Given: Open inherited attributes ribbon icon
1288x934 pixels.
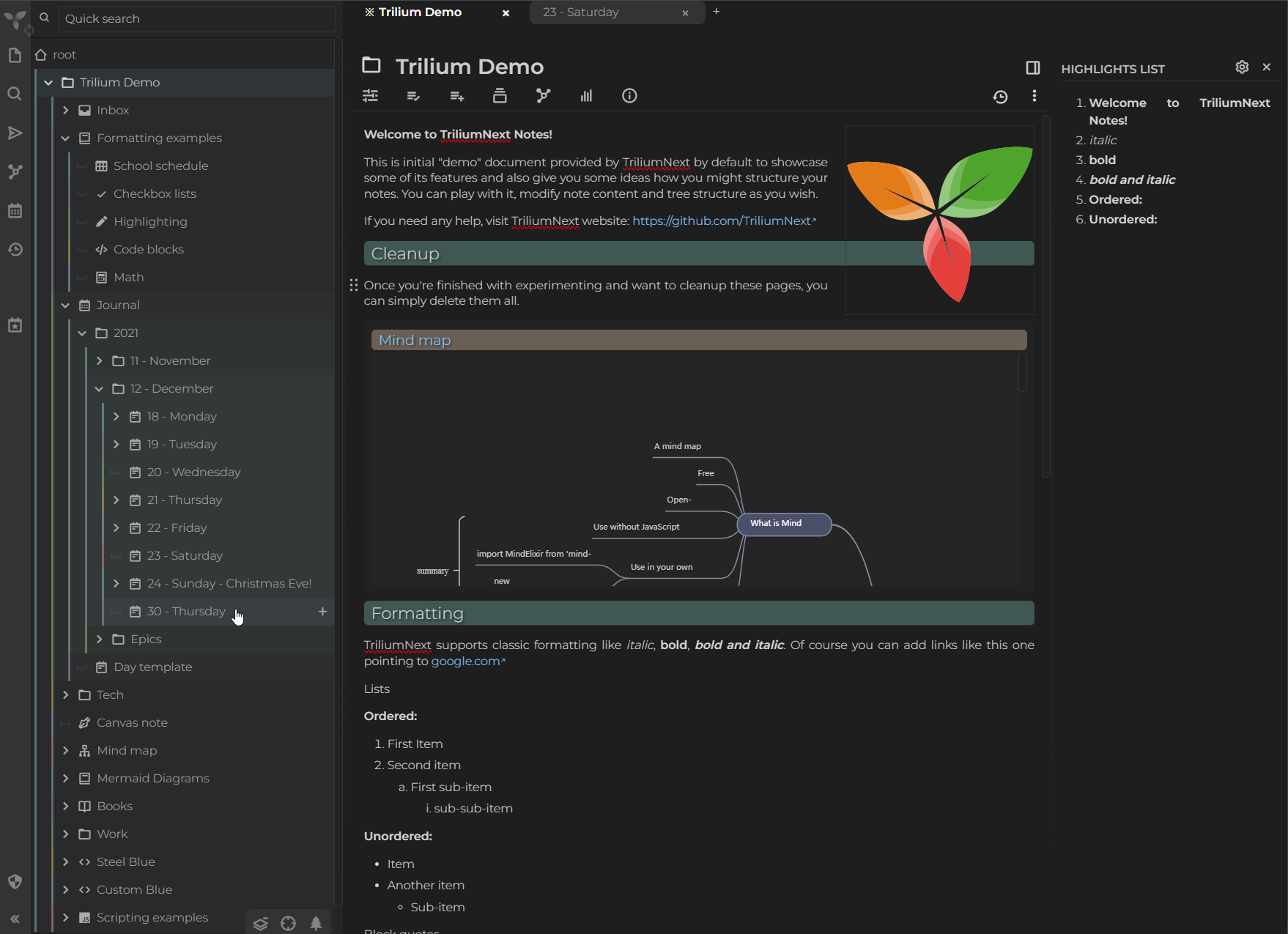Looking at the screenshot, I should tap(456, 96).
